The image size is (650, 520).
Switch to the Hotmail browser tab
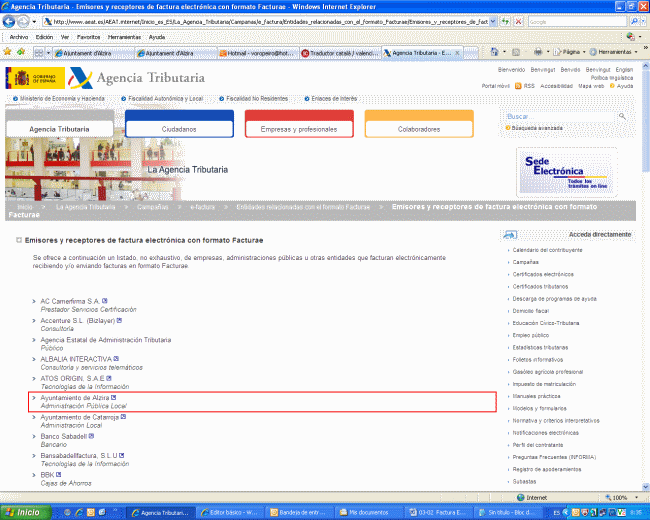pyautogui.click(x=257, y=53)
